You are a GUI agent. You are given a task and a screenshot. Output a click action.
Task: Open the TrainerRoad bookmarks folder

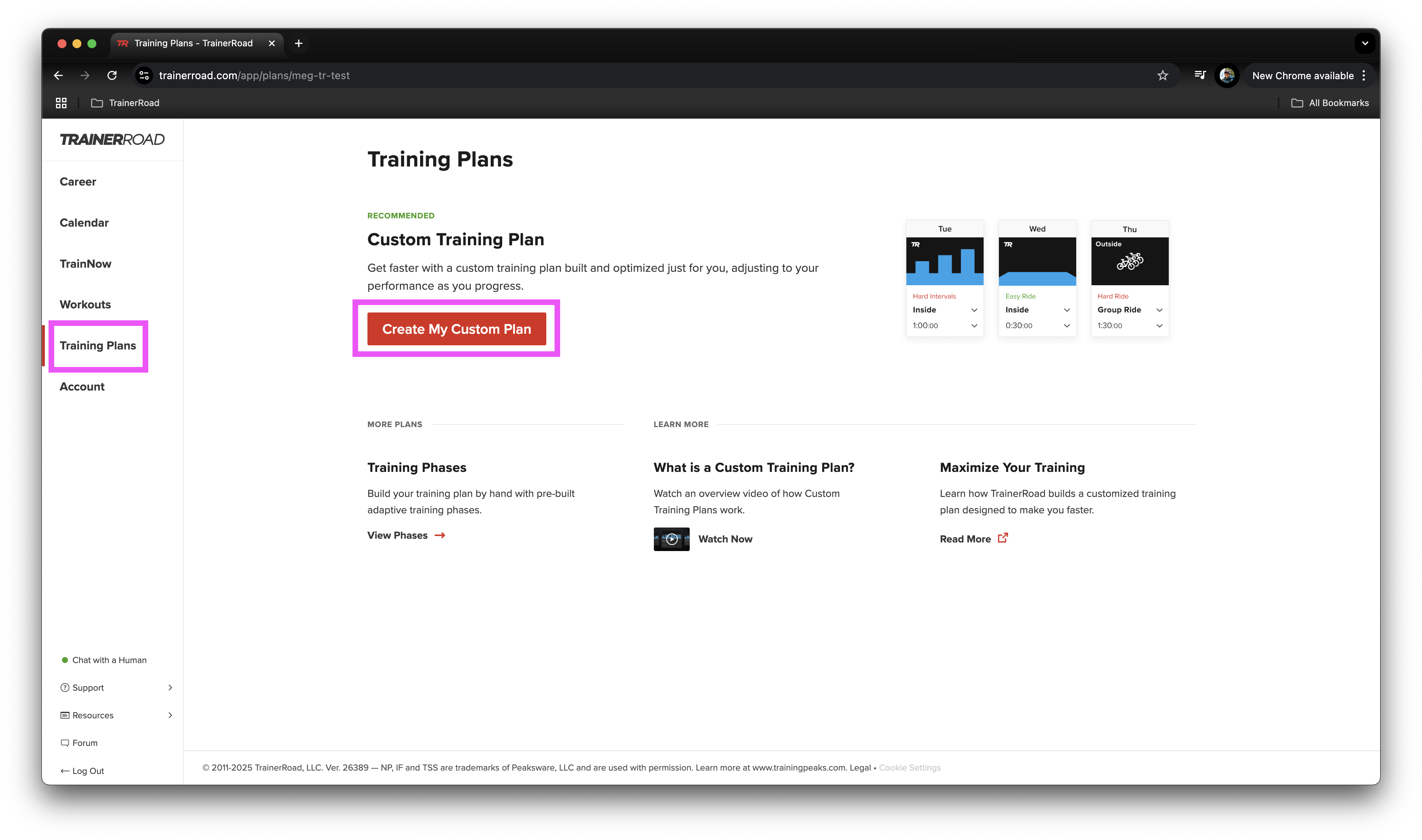[125, 102]
